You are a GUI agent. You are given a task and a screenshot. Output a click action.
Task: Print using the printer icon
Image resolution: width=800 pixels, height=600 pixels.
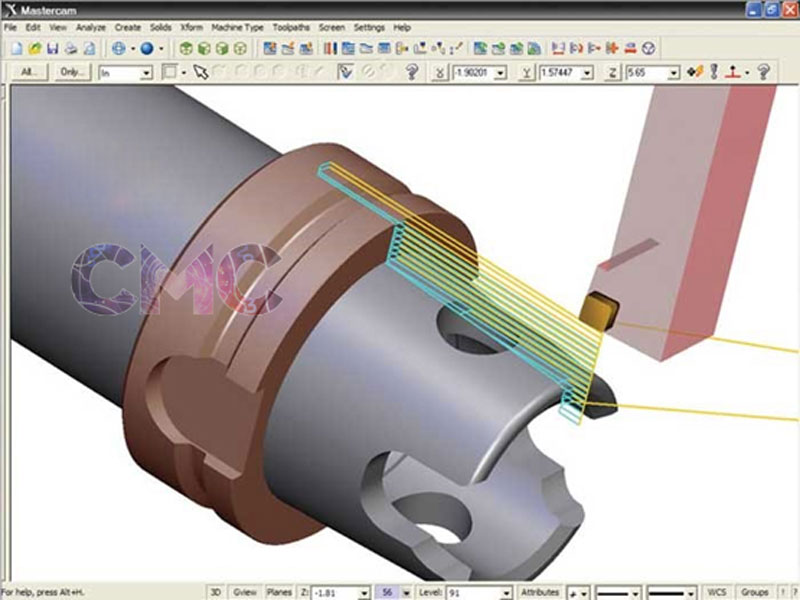(71, 48)
